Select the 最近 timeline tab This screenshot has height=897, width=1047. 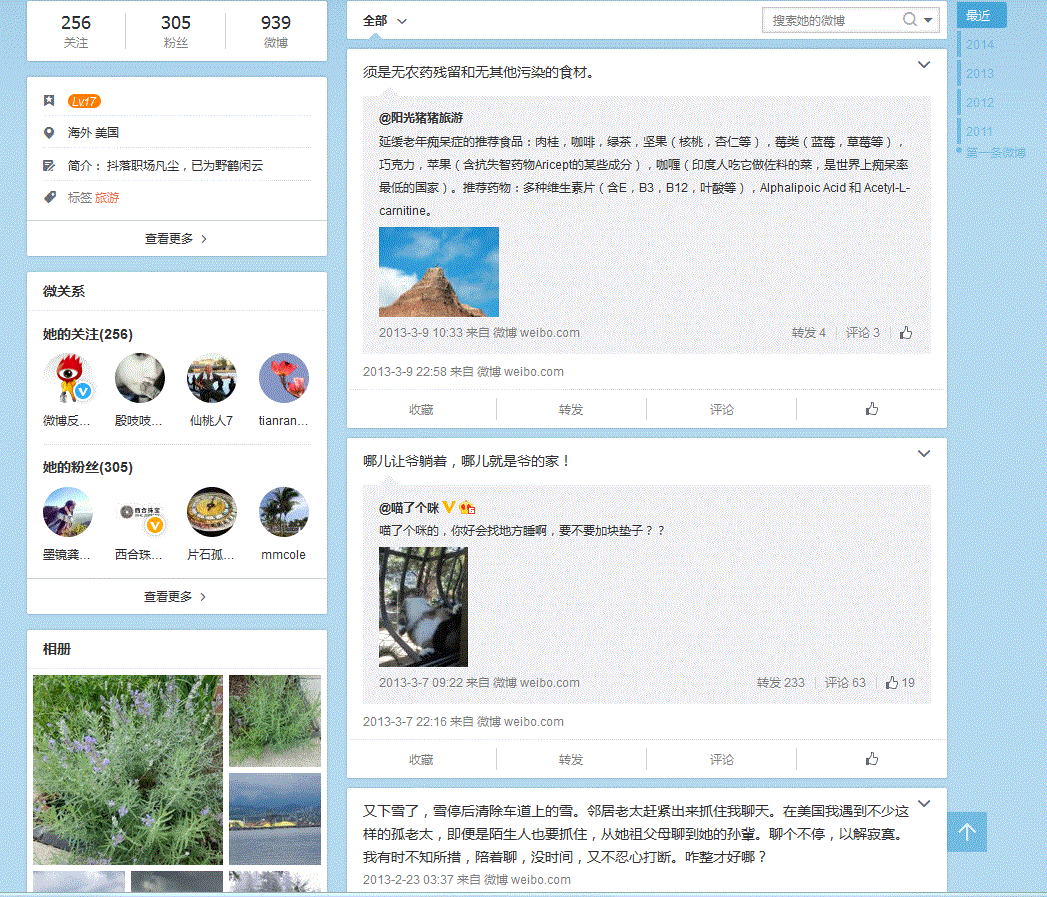979,15
